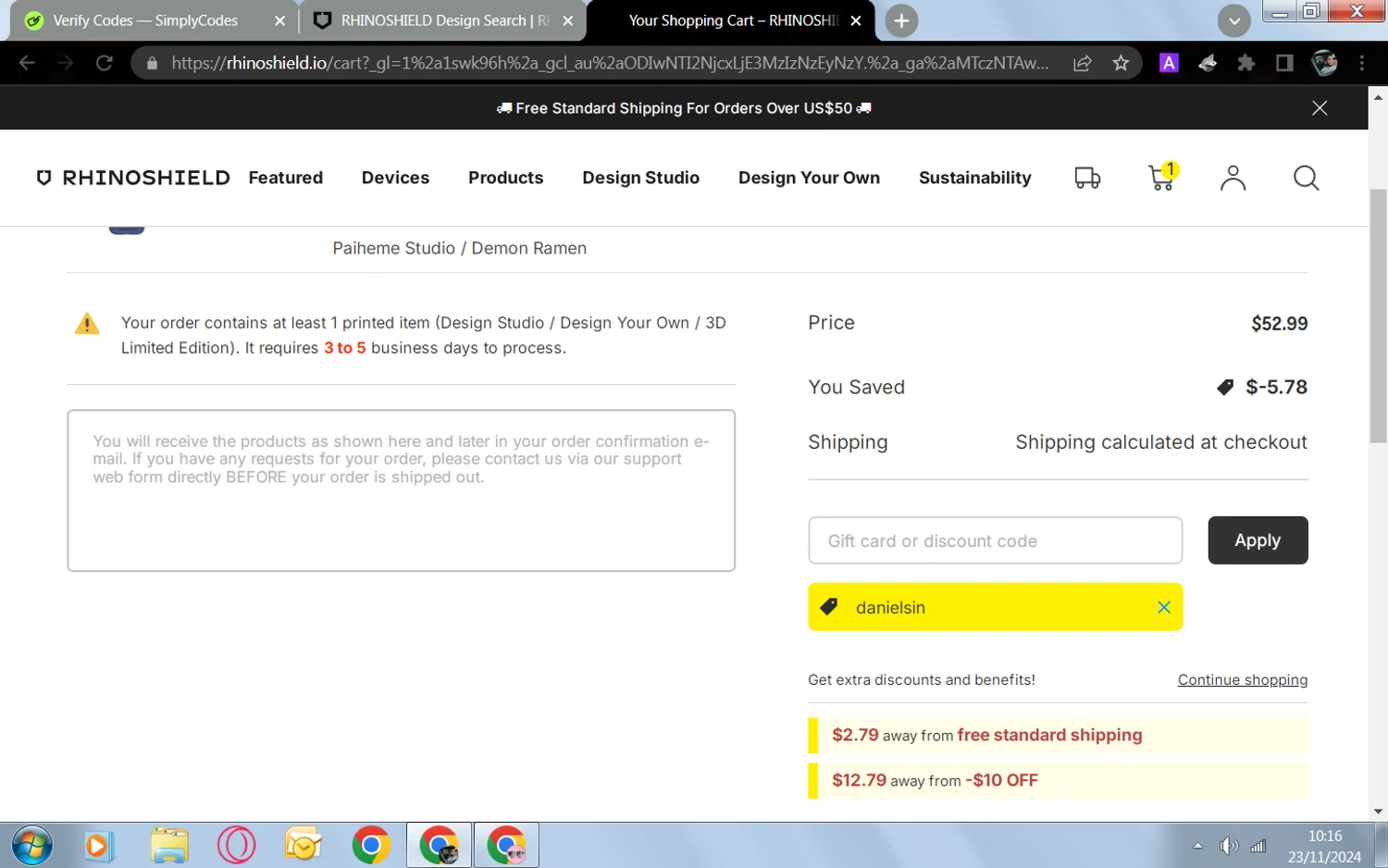
Task: Open the Devices menu
Action: [395, 178]
